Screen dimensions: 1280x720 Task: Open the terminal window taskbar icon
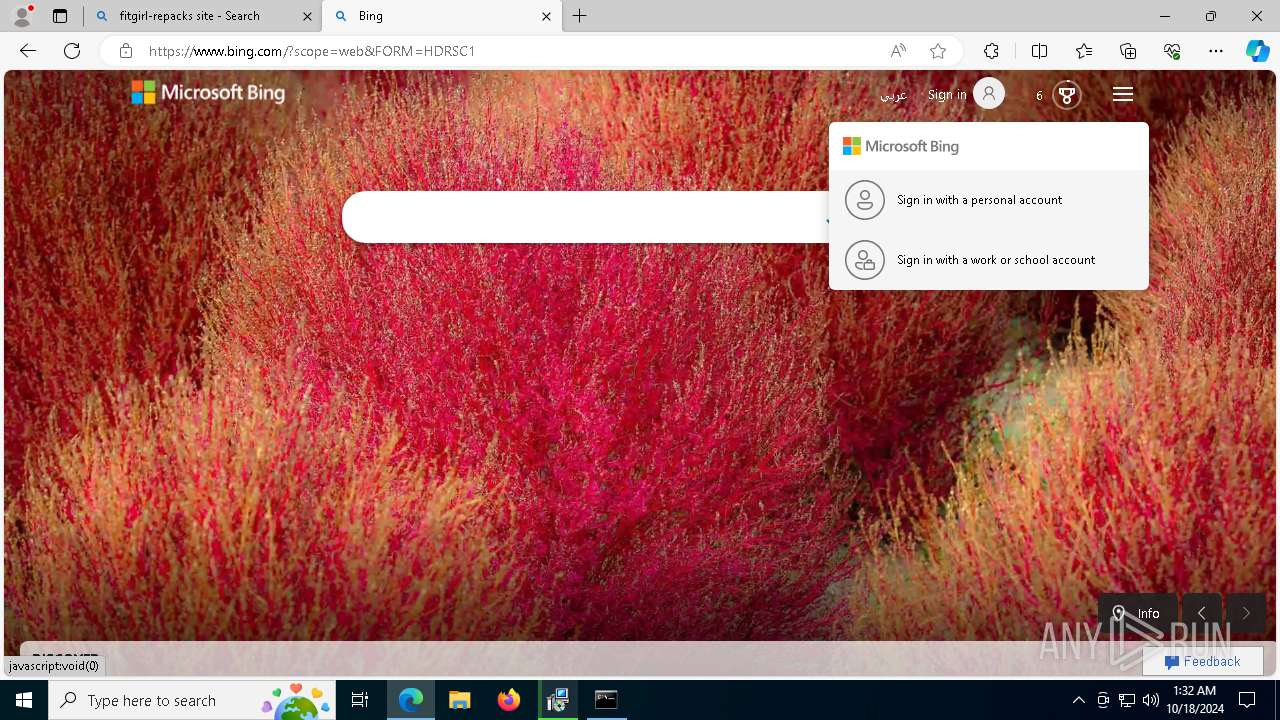(606, 700)
